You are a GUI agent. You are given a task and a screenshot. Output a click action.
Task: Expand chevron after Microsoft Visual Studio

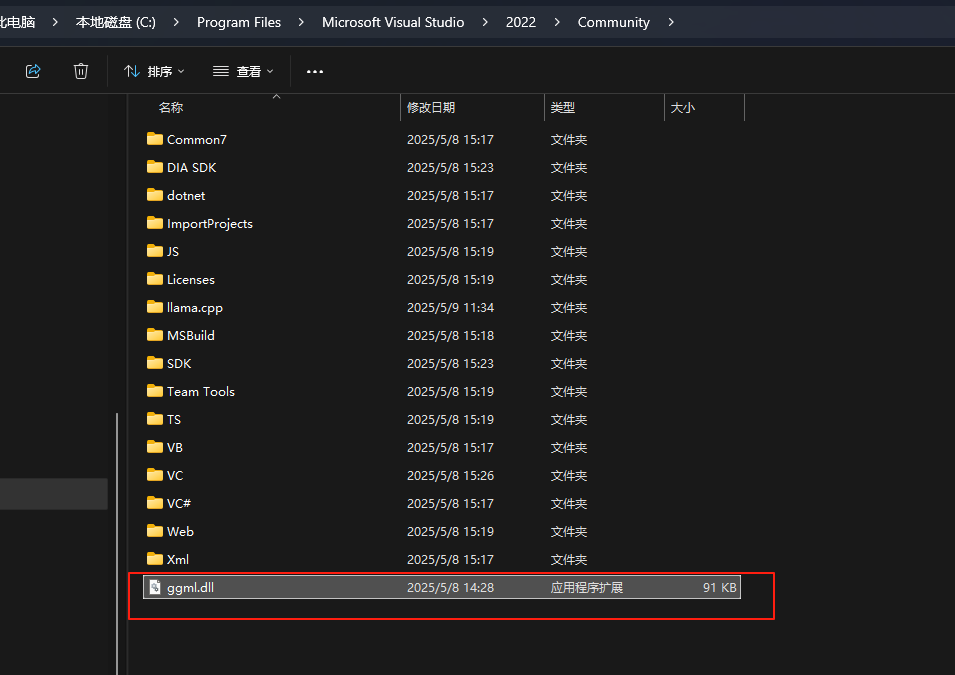click(x=485, y=22)
